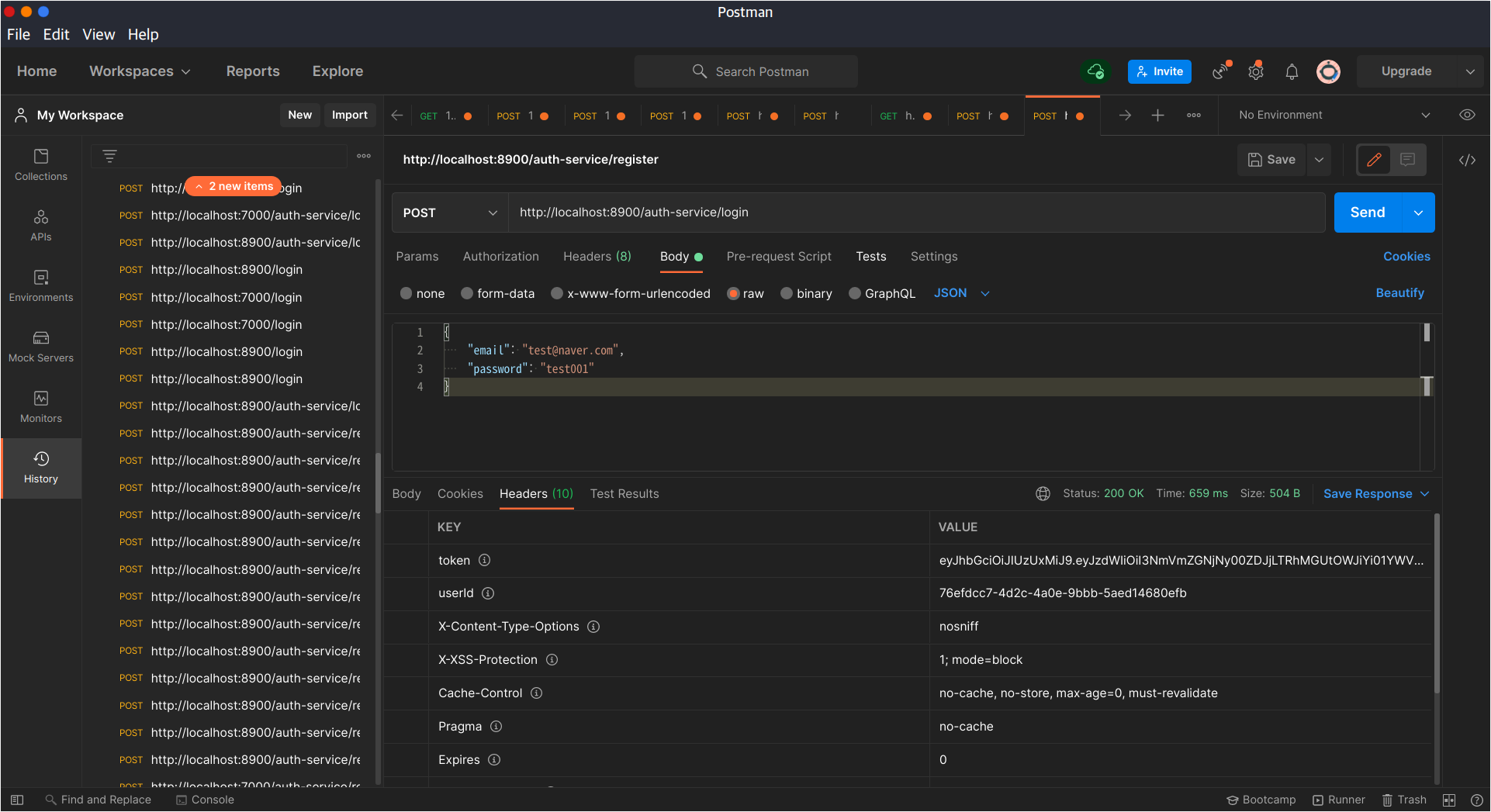This screenshot has height=812, width=1491.
Task: Click the Invite button
Action: click(x=1160, y=71)
